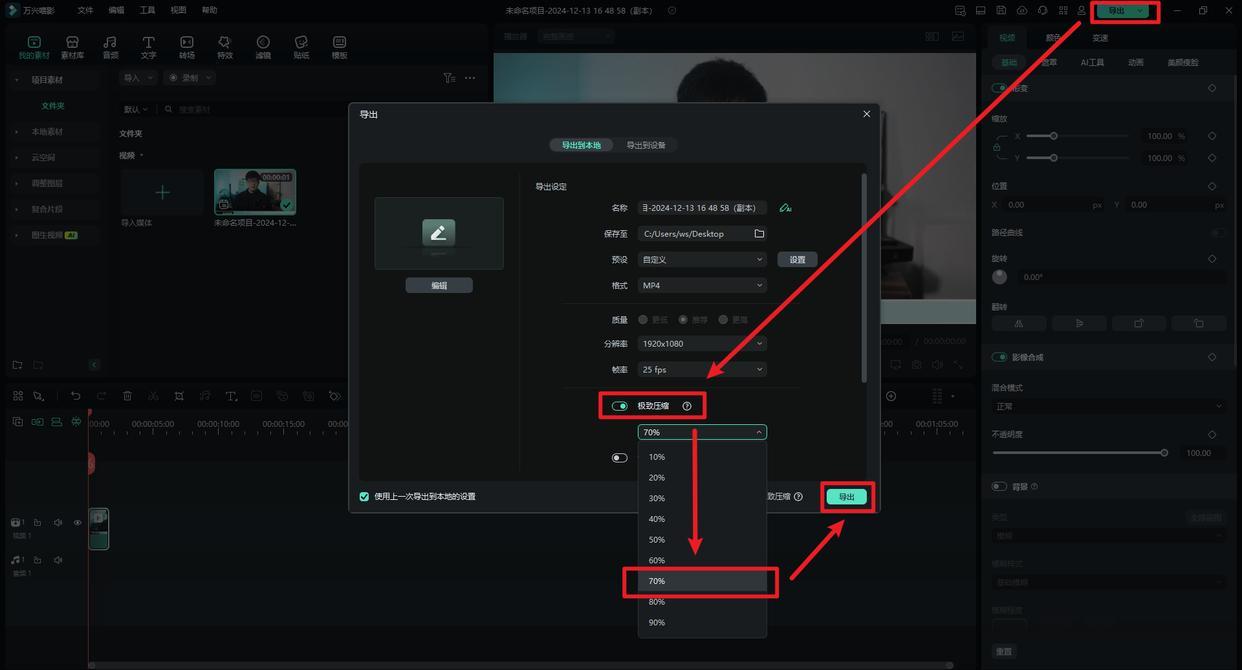Click the folder browse icon beside save path
This screenshot has width=1242, height=670.
[x=759, y=234]
